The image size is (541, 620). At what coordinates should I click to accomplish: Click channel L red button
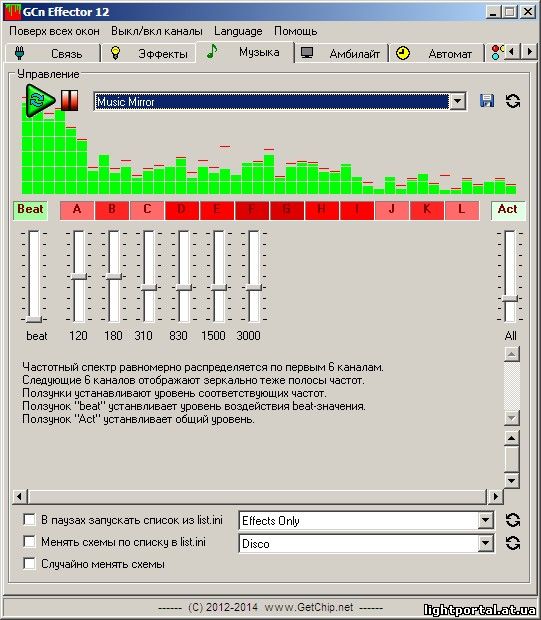[x=462, y=210]
